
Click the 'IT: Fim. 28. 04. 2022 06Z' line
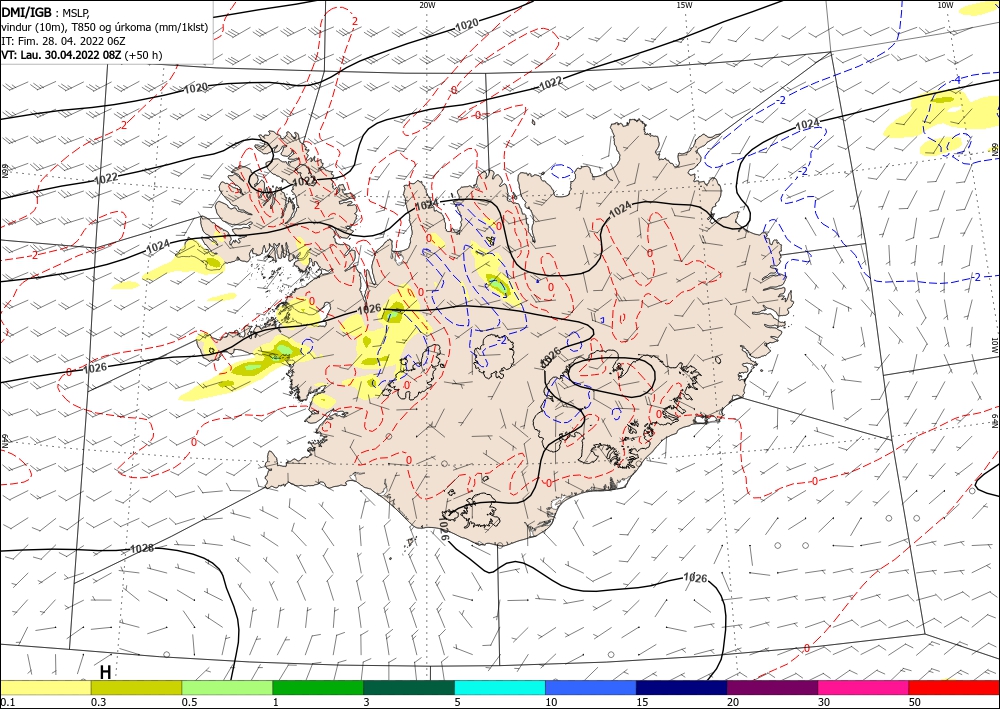tap(63, 41)
